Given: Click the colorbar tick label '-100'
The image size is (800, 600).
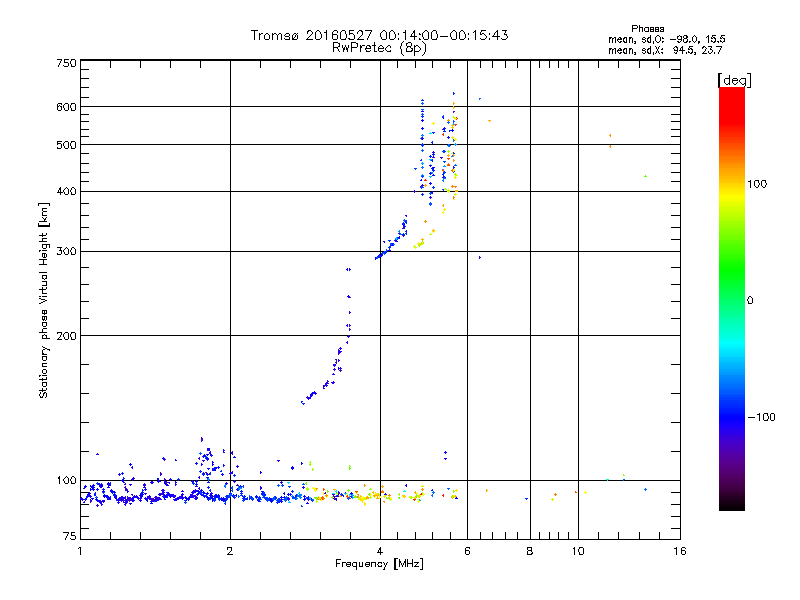Looking at the screenshot, I should [762, 417].
